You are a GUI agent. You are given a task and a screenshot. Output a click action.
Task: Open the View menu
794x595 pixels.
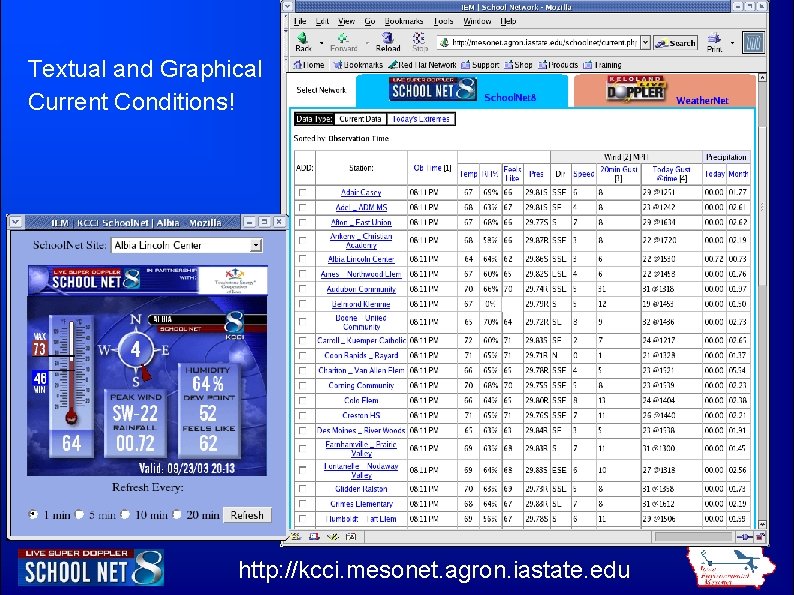[346, 21]
